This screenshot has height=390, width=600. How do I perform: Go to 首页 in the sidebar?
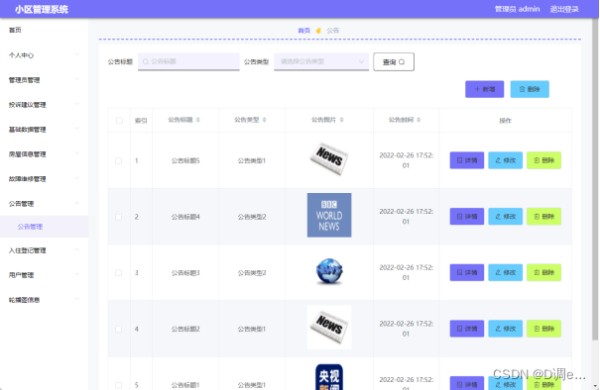[x=44, y=30]
